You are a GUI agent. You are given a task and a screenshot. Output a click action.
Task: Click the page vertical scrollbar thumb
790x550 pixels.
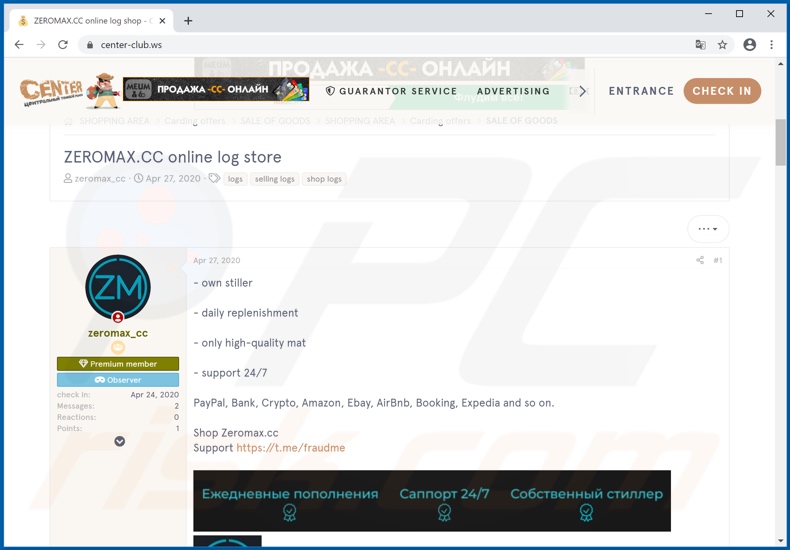pos(780,142)
